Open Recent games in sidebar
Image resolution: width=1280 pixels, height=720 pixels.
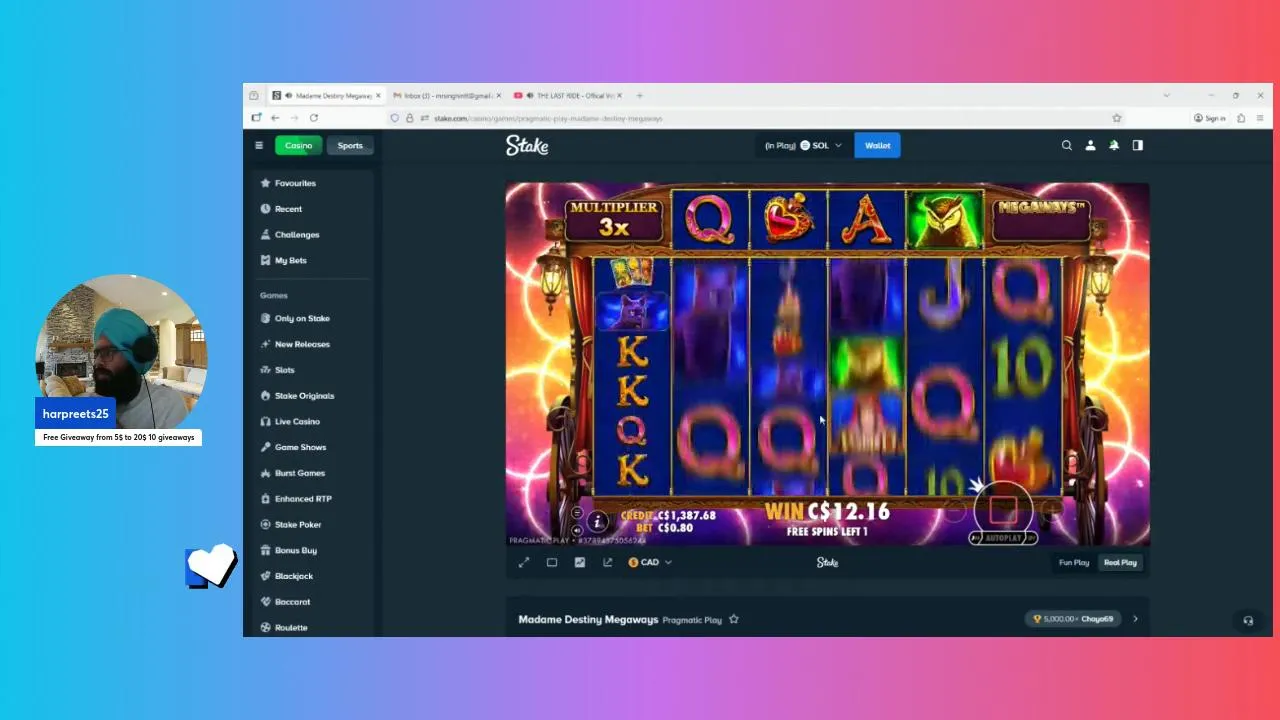tap(310, 209)
